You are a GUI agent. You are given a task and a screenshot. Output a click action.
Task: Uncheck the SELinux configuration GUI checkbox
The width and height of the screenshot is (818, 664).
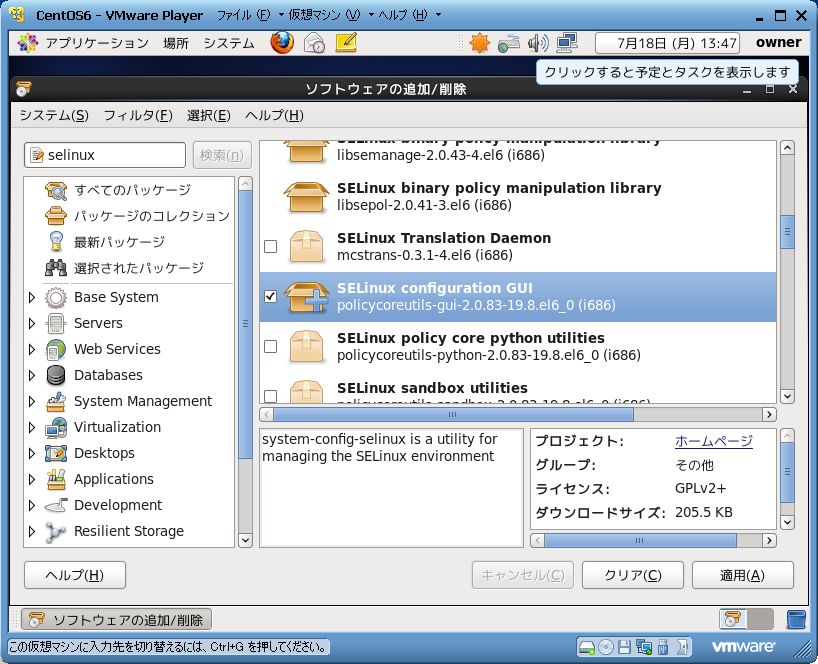coord(270,296)
